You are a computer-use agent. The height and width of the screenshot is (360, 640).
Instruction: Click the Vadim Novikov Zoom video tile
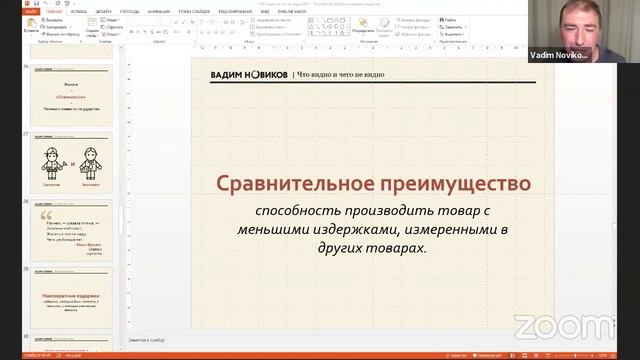click(584, 31)
